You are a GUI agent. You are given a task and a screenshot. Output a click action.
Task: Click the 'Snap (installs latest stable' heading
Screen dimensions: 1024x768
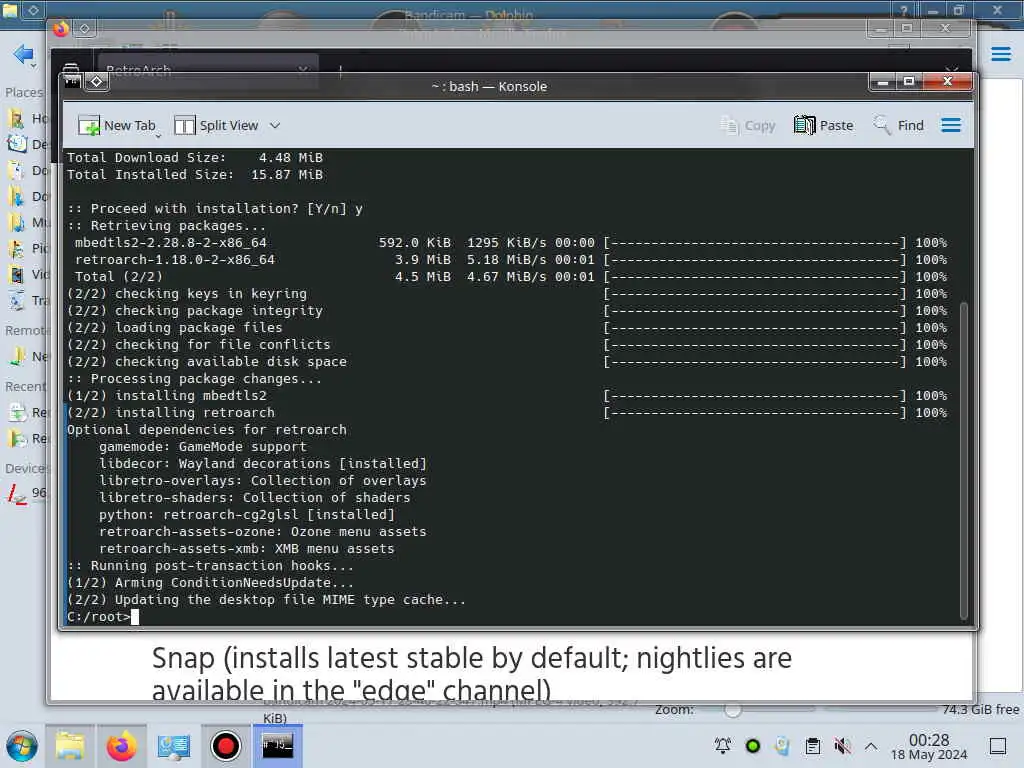472,674
